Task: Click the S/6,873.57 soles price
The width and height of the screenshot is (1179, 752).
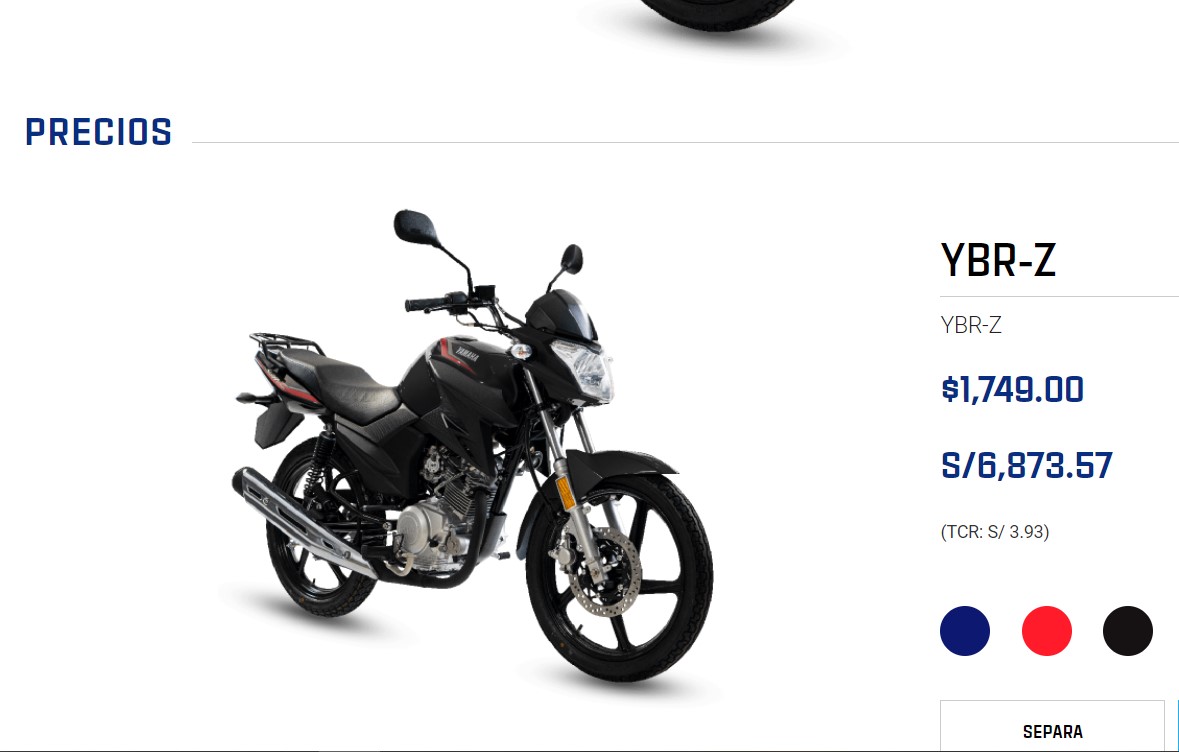Action: (x=1026, y=465)
